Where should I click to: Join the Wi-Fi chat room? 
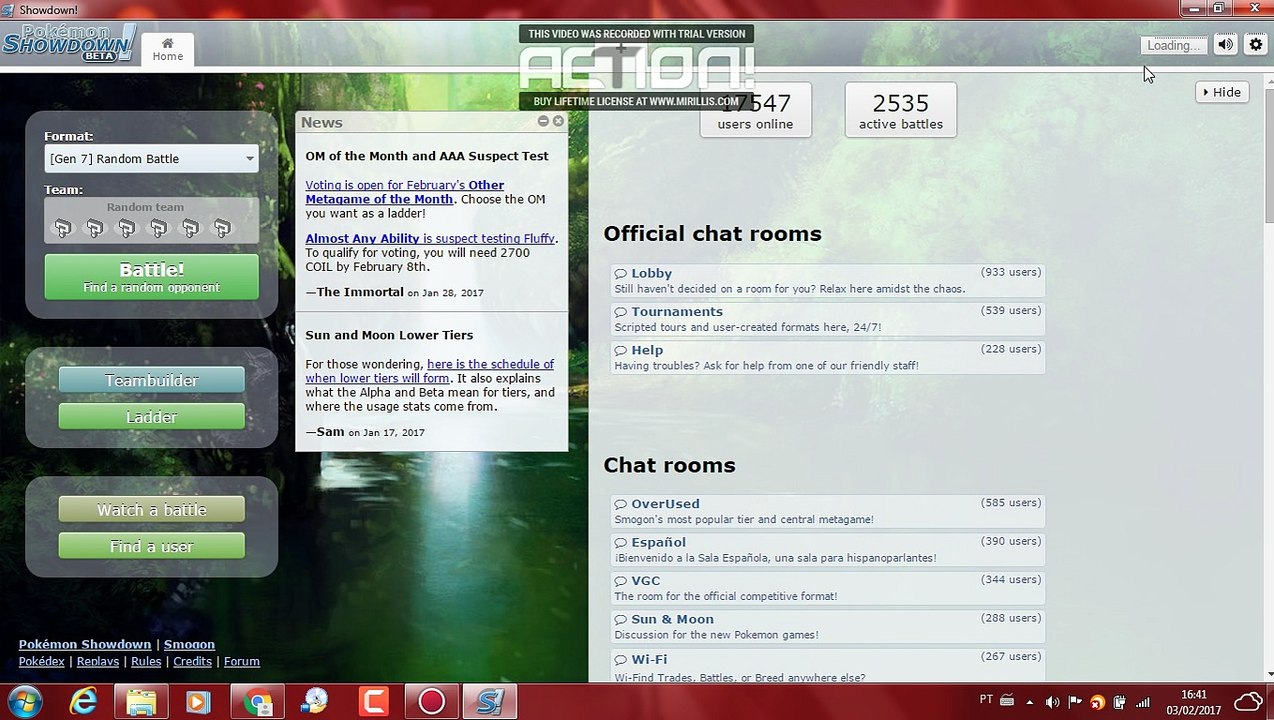[827, 667]
